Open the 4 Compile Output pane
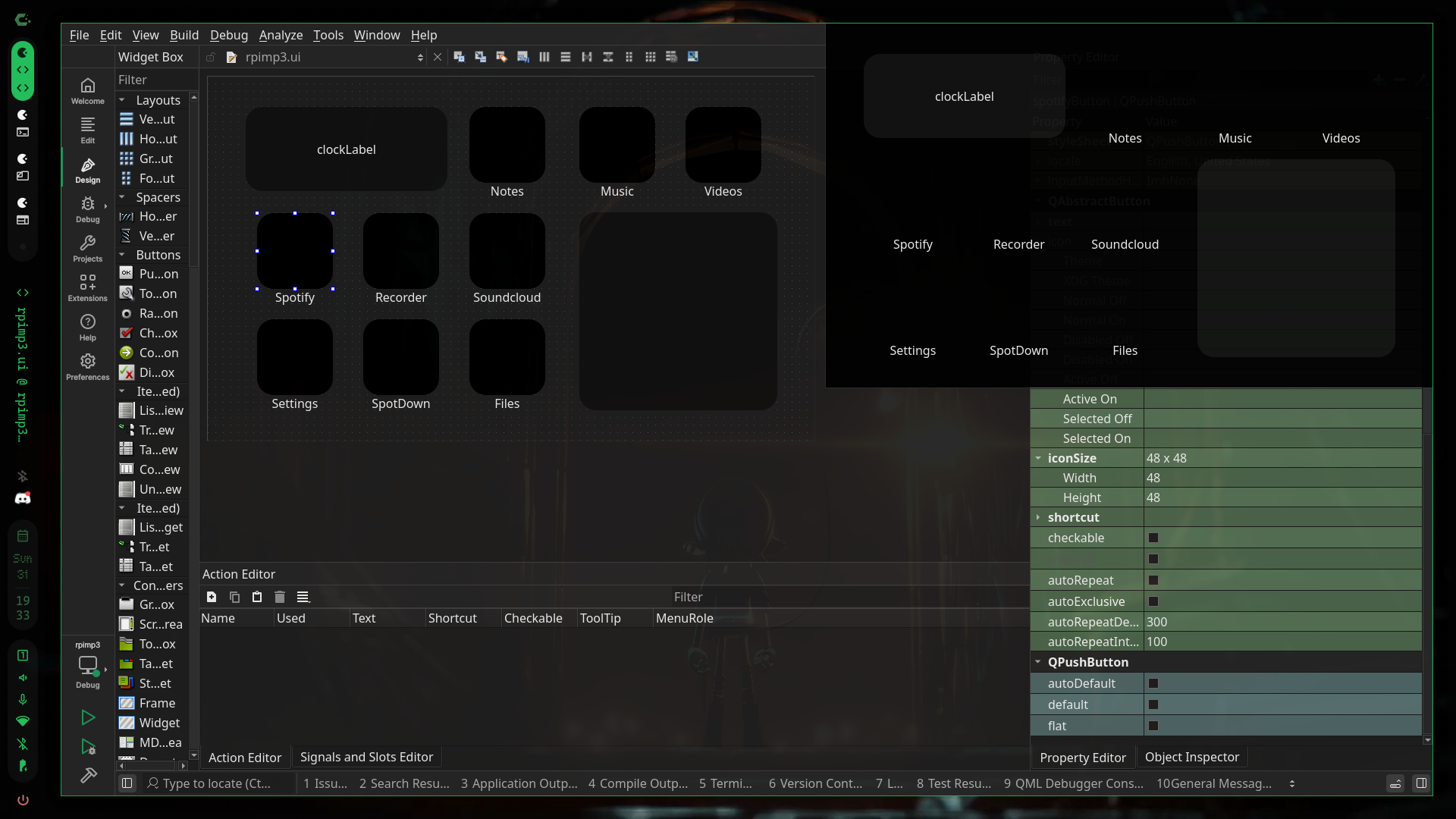This screenshot has height=819, width=1456. tap(638, 783)
